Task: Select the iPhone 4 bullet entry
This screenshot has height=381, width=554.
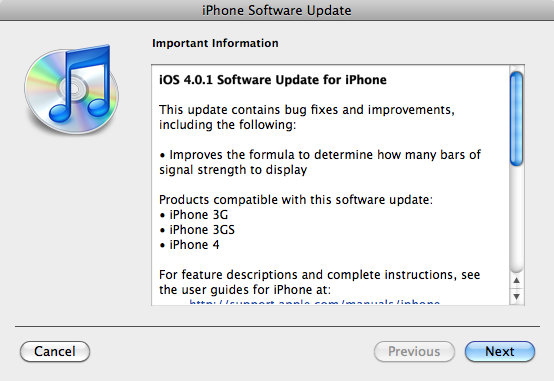Action: click(x=189, y=245)
